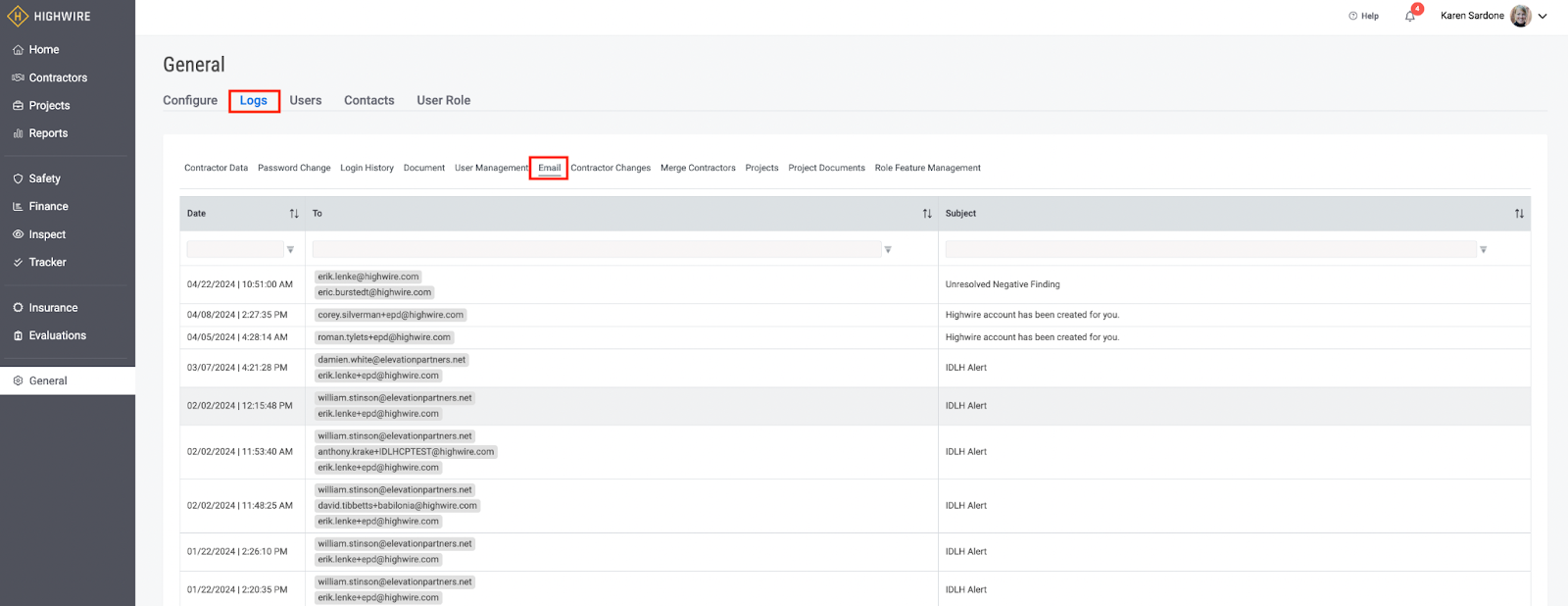
Task: Click the Help link in the header
Action: tap(1370, 16)
